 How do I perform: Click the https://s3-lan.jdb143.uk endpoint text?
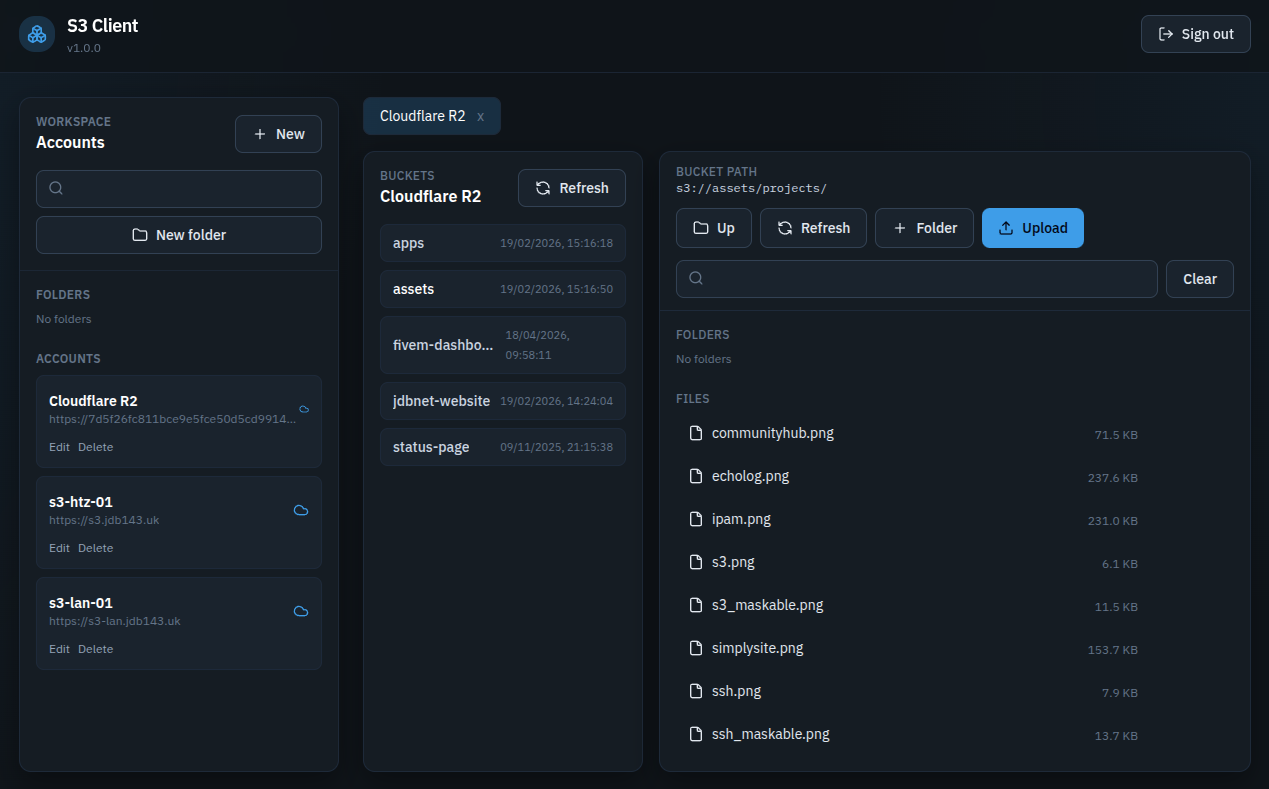[115, 621]
